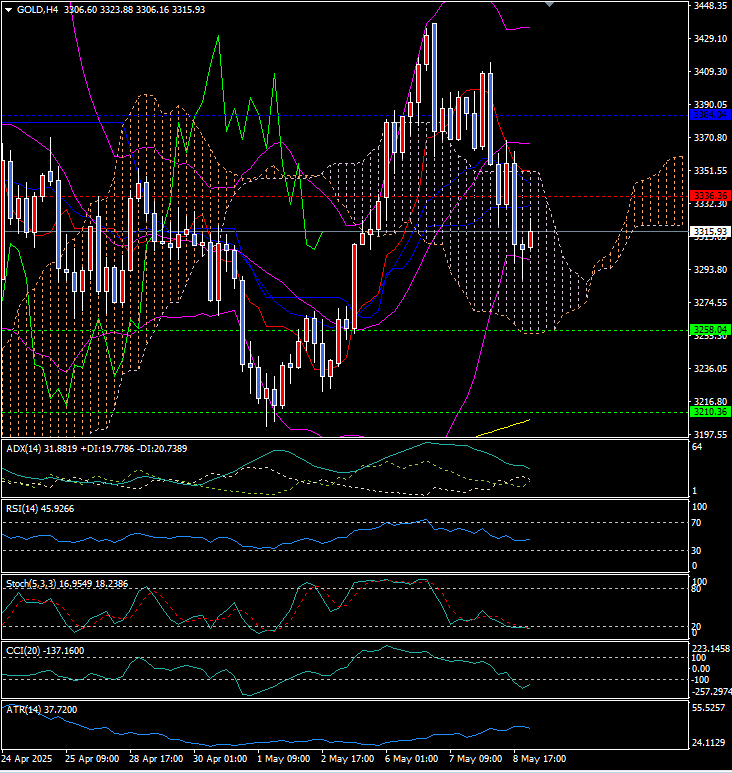Click the 3274.55 price scale value
Screen dimensions: 732x773
pos(710,303)
